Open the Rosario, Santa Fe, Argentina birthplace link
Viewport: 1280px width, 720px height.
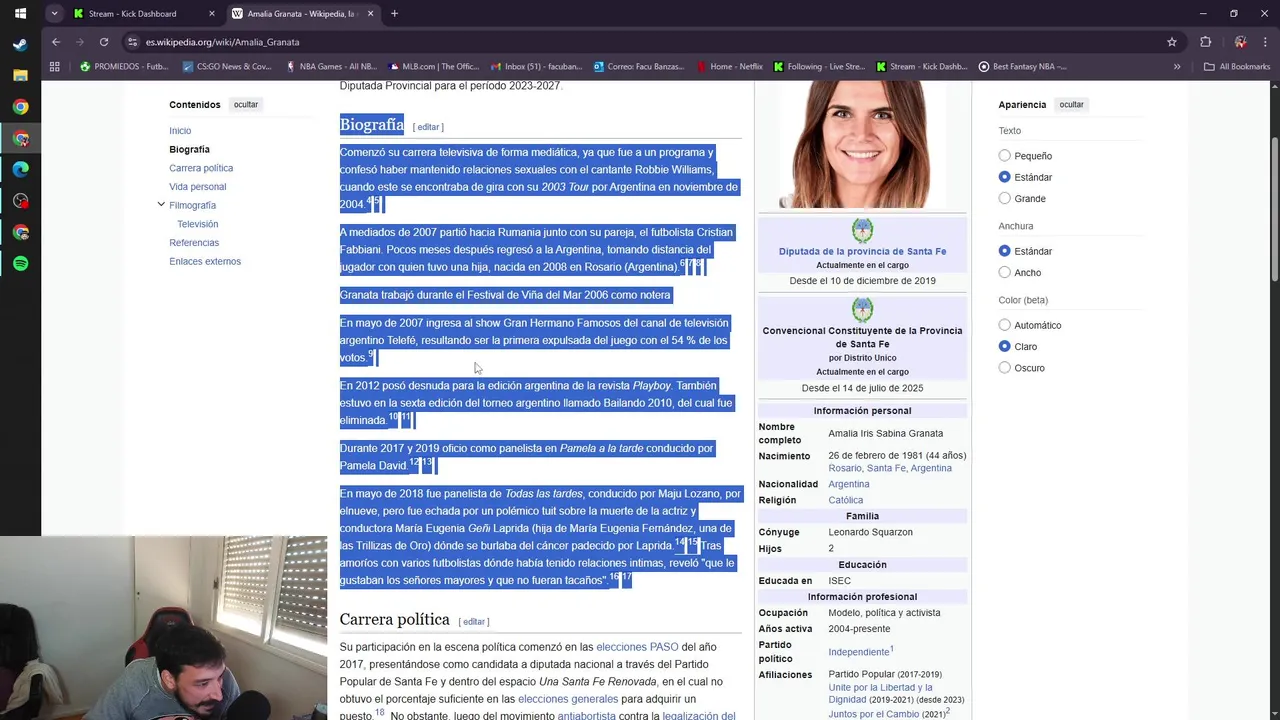890,468
